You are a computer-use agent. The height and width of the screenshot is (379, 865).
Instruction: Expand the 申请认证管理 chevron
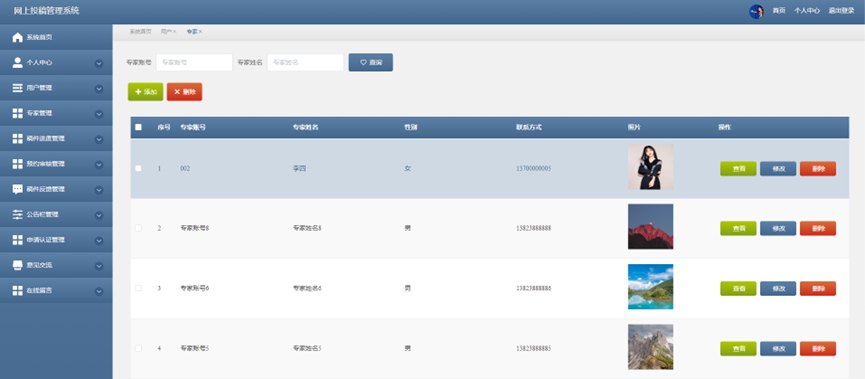(x=99, y=241)
